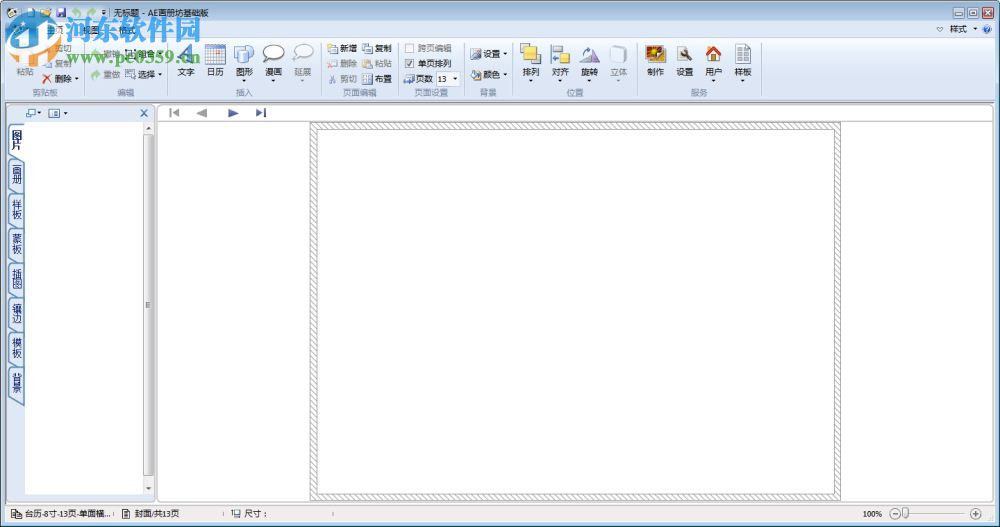Click the 删除 delete button in clipboard group
Image resolution: width=1000 pixels, height=527 pixels.
(x=61, y=79)
